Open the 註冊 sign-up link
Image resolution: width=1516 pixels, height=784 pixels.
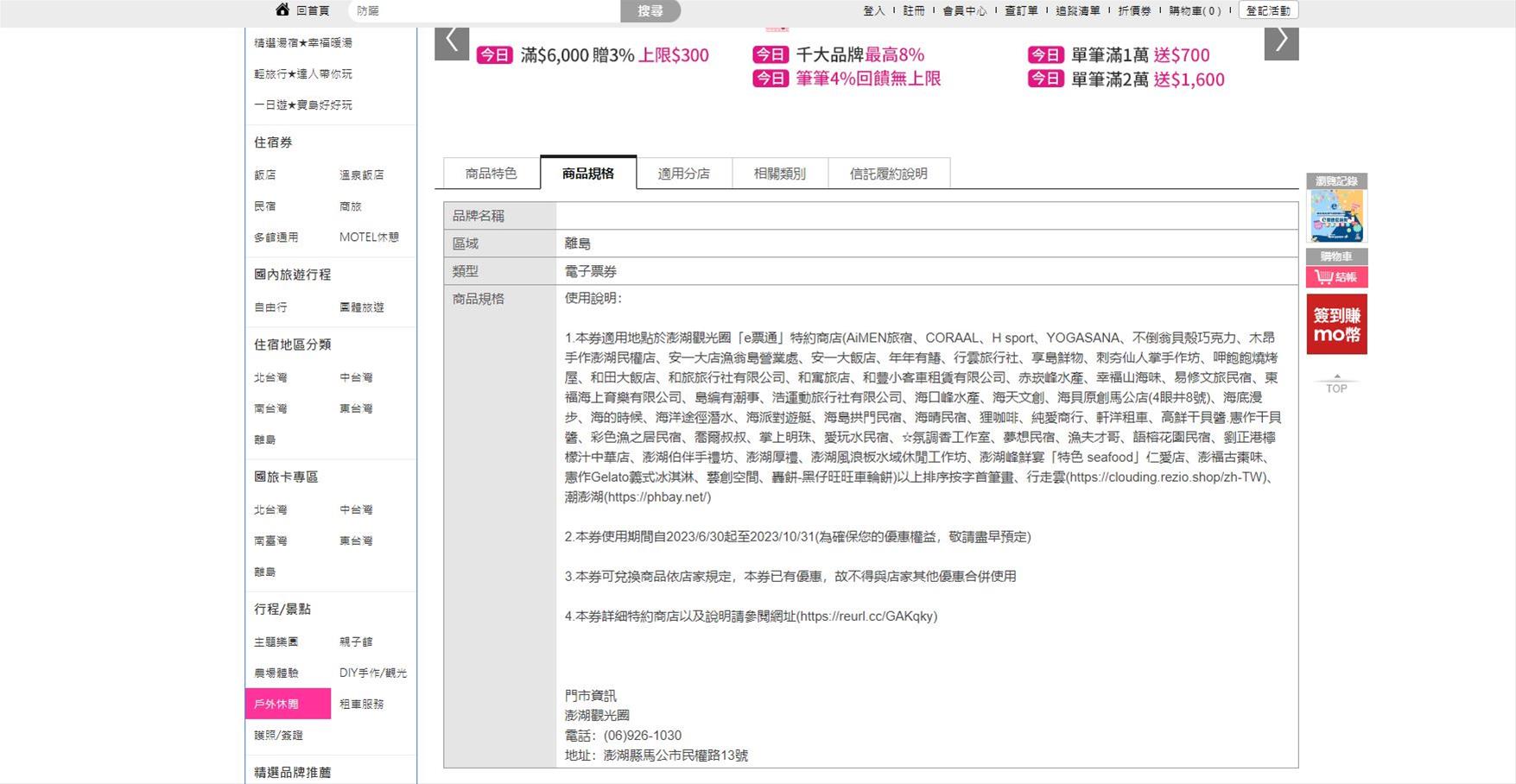tap(914, 11)
